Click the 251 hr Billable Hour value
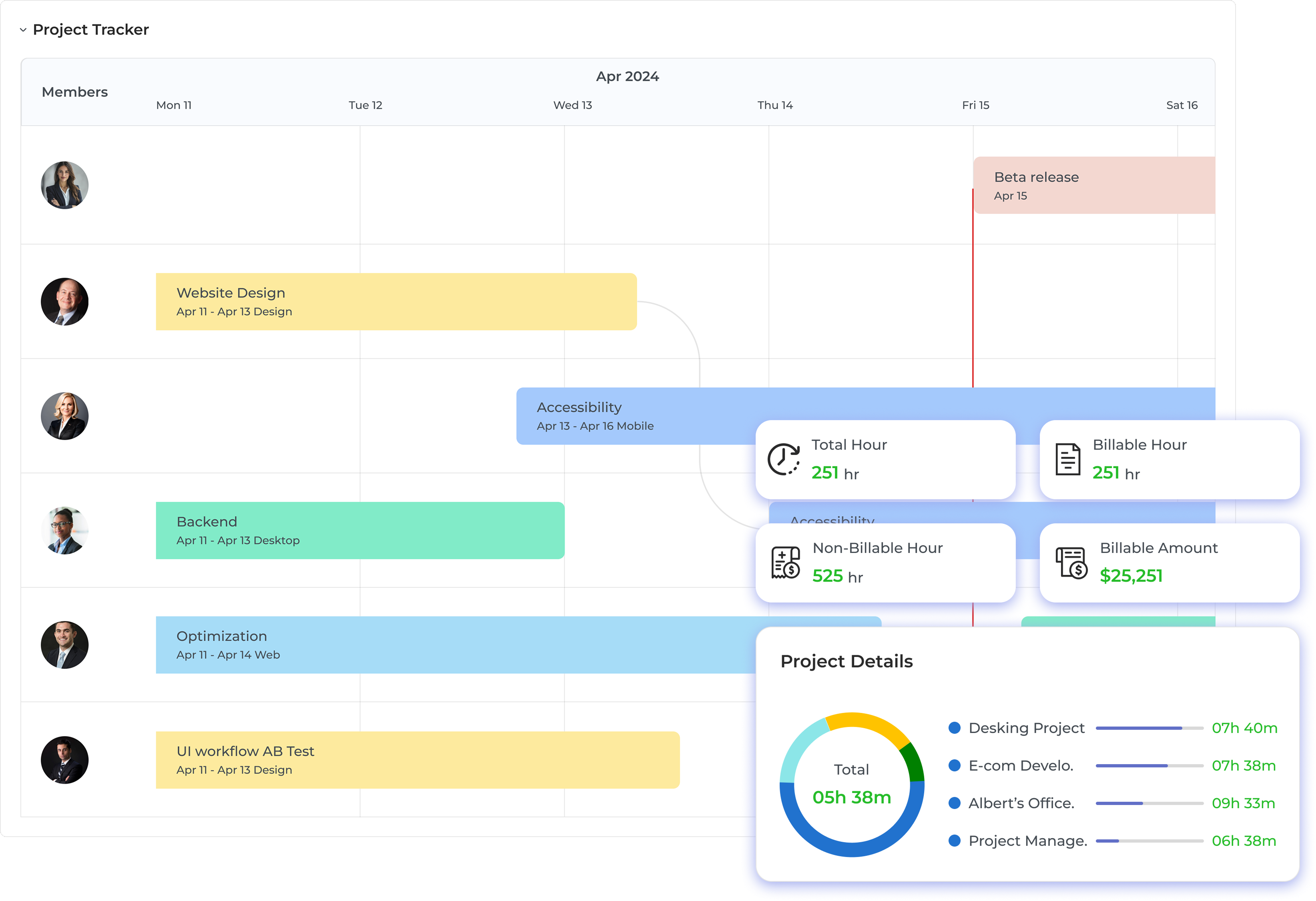Screen dimensions: 1316x901 coord(1116,473)
